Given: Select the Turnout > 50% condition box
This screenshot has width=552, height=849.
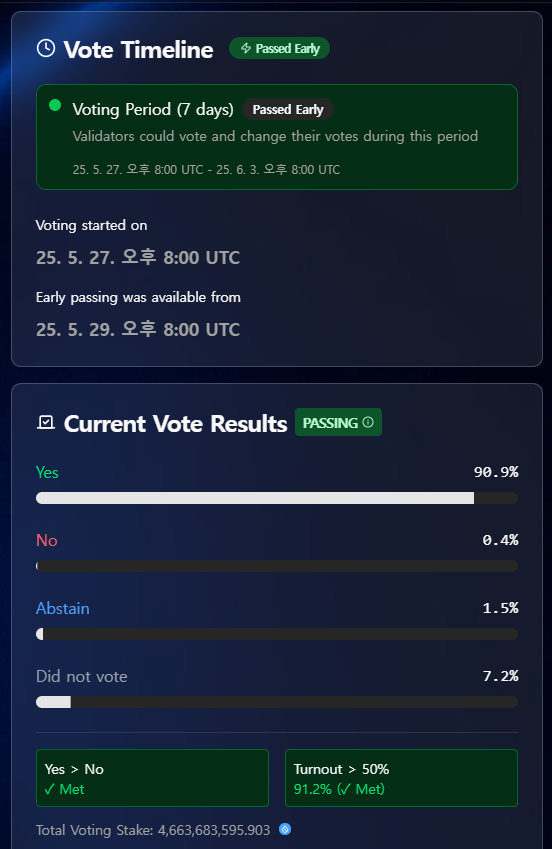Looking at the screenshot, I should coord(401,778).
